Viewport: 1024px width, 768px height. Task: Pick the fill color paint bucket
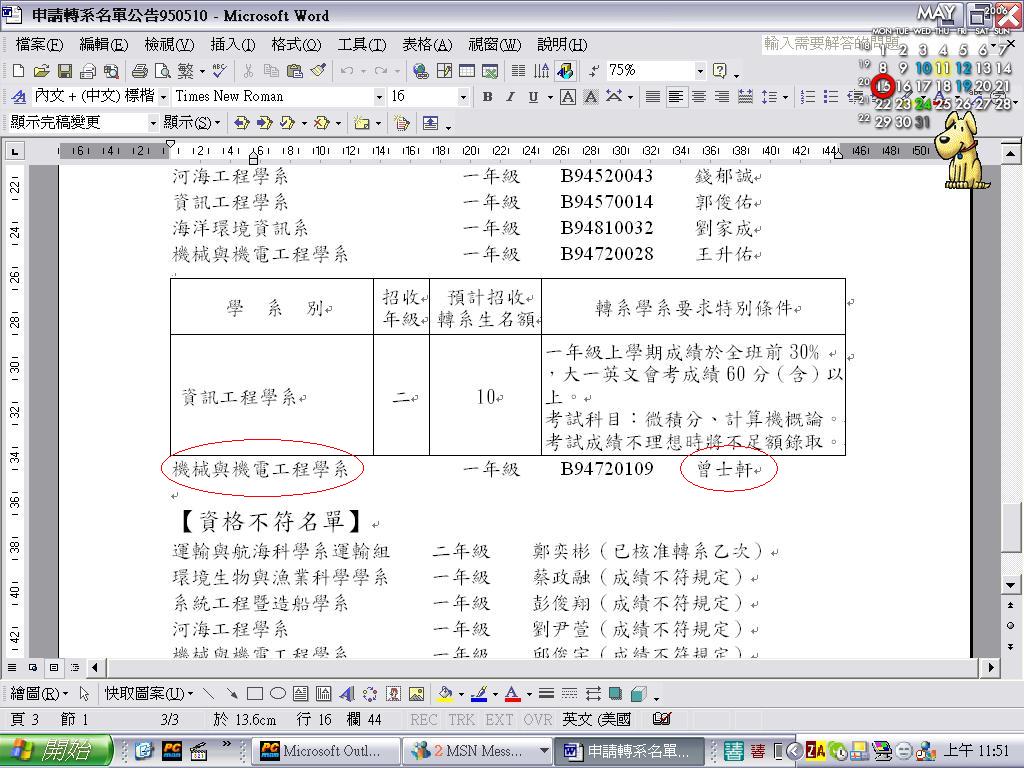(445, 694)
